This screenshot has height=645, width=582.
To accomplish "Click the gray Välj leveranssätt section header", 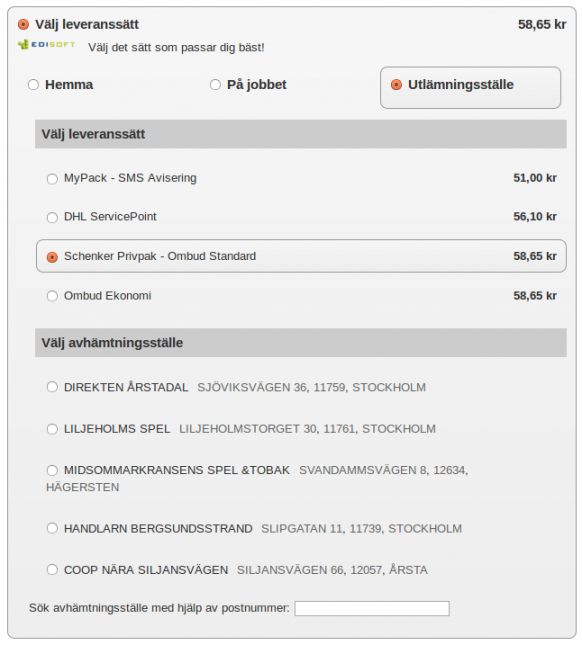I will click(301, 134).
